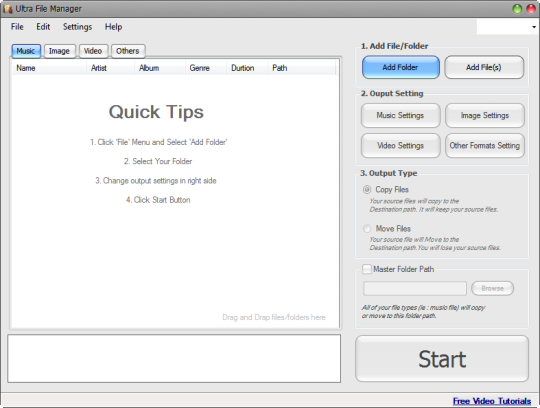
Task: Click tip '4. Click Start Button'
Action: (158, 200)
